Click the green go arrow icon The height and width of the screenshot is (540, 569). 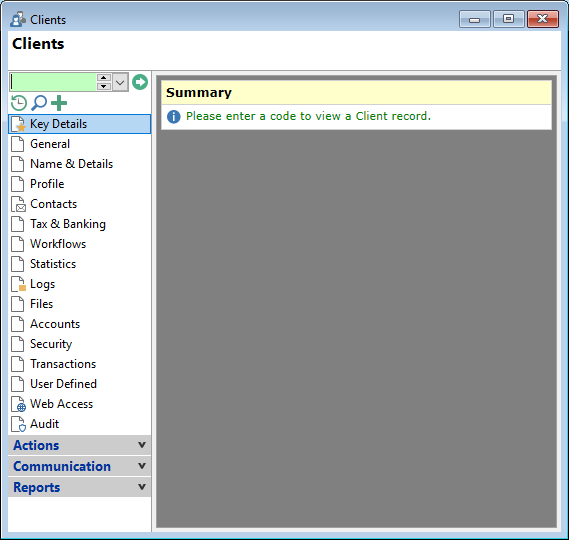[140, 82]
